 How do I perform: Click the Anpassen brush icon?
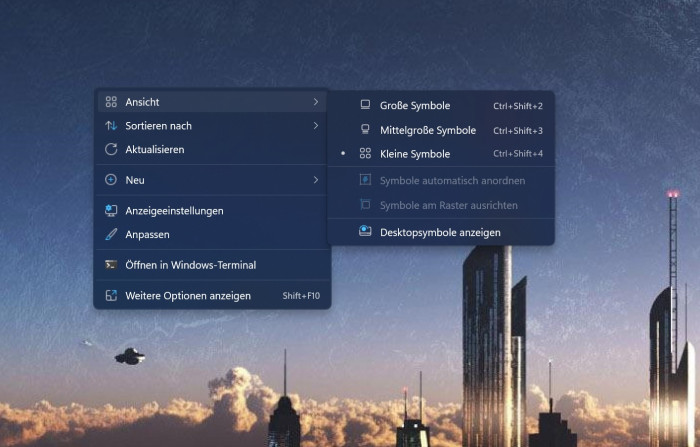[x=111, y=234]
